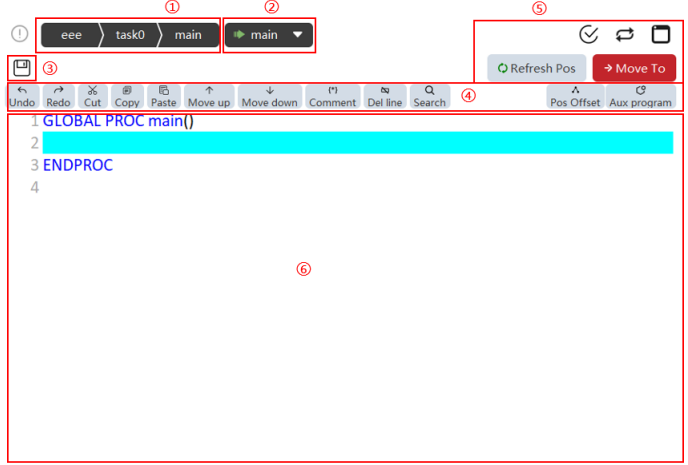Click the GLOBAL PROC main() code line
This screenshot has height=465, width=688.
[118, 121]
